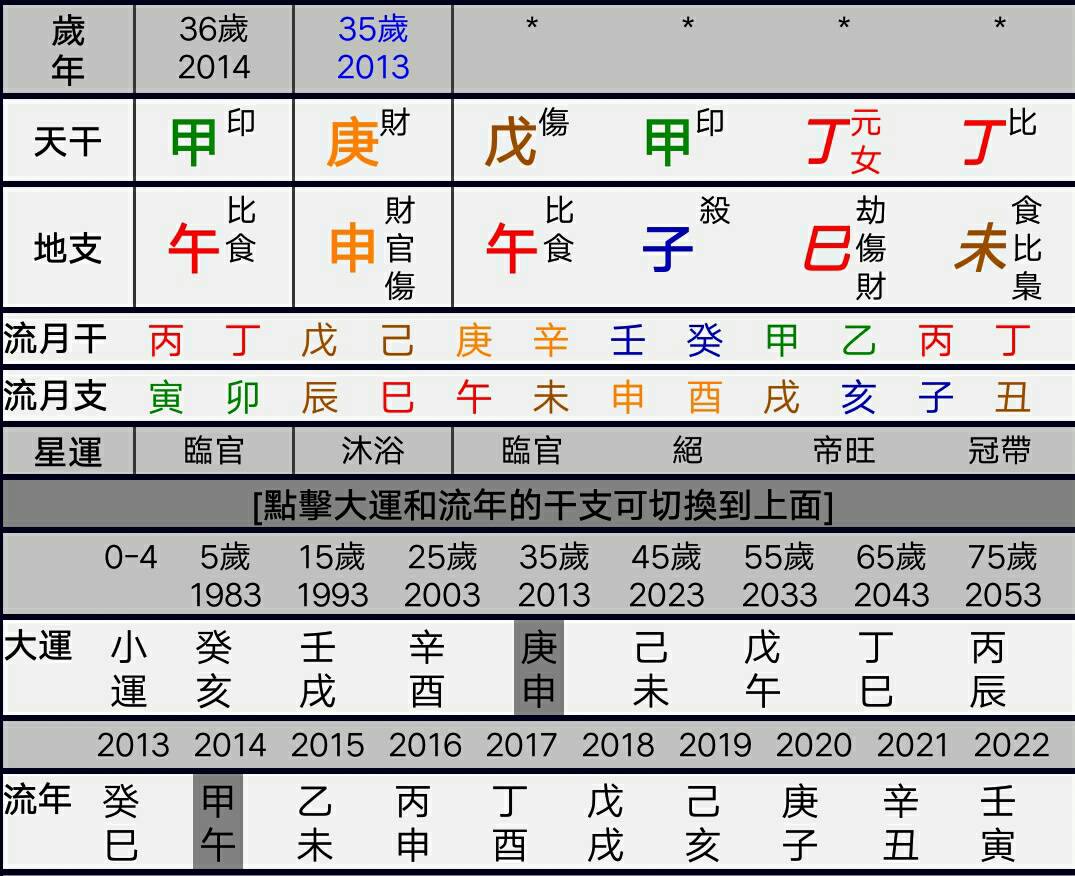Choose 庚子 annual pillar for 2020
Viewport: 1075px width, 876px height.
click(x=800, y=823)
